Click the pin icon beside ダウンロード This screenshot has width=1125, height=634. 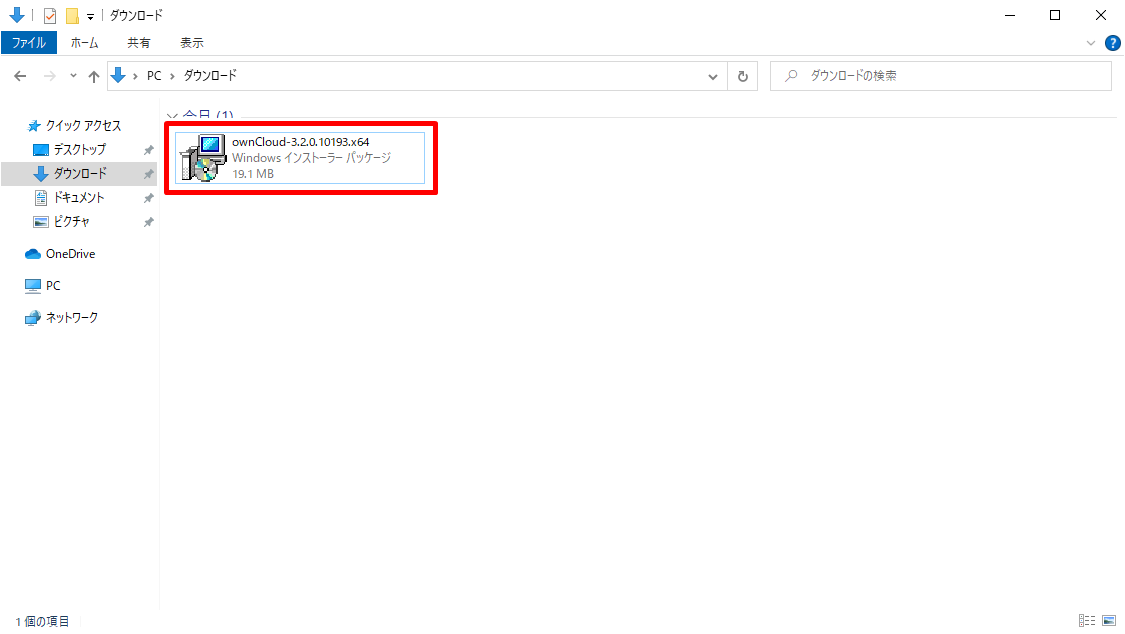(x=149, y=174)
